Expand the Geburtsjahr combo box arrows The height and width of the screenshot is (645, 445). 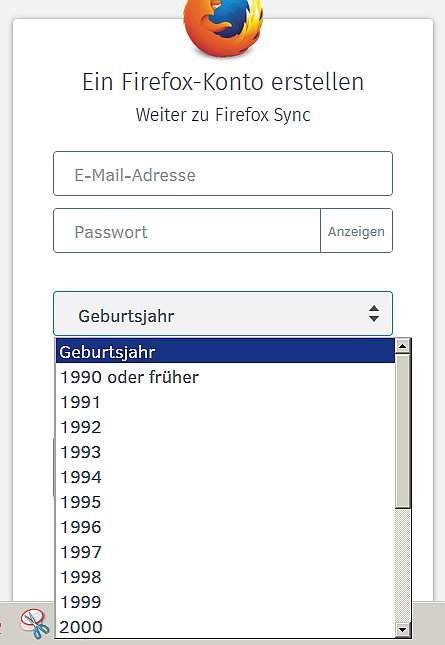(x=373, y=313)
